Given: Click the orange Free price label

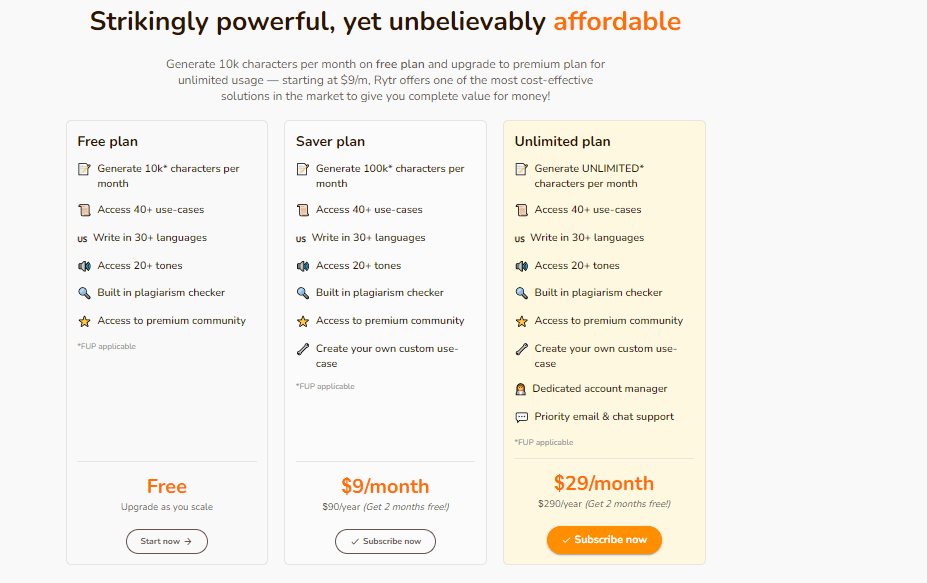Looking at the screenshot, I should tap(167, 486).
